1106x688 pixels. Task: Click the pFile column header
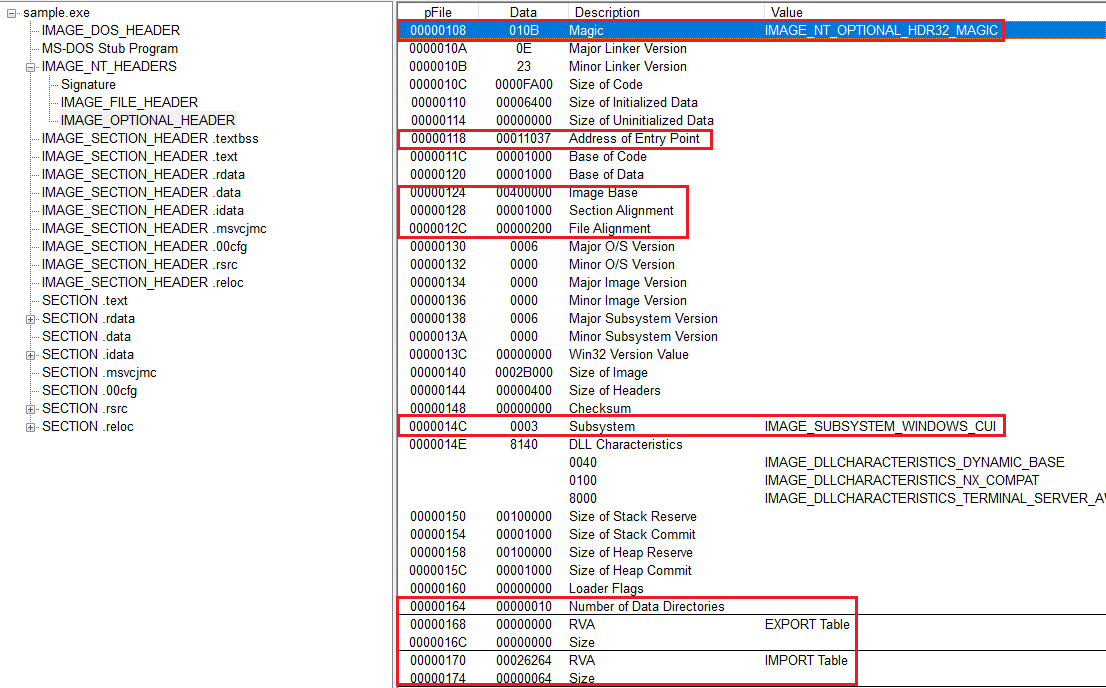click(x=438, y=12)
